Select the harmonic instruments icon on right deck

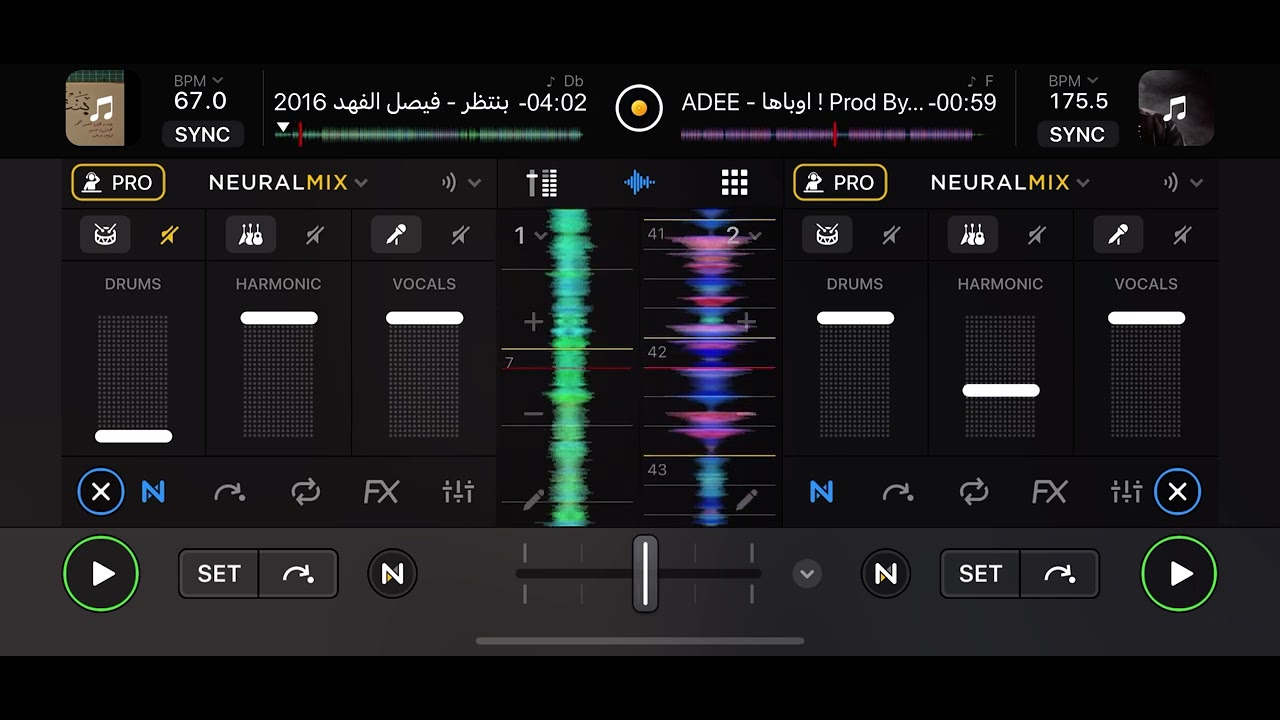(x=973, y=235)
